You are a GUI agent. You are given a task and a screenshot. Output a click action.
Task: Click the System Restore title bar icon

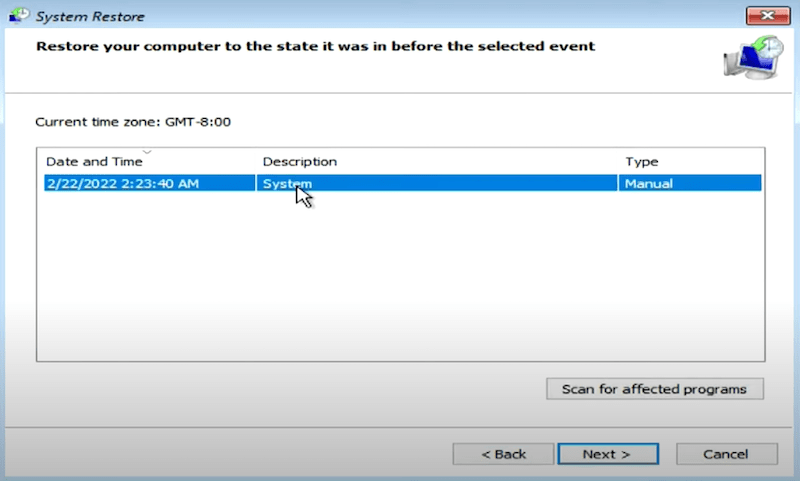[x=17, y=15]
